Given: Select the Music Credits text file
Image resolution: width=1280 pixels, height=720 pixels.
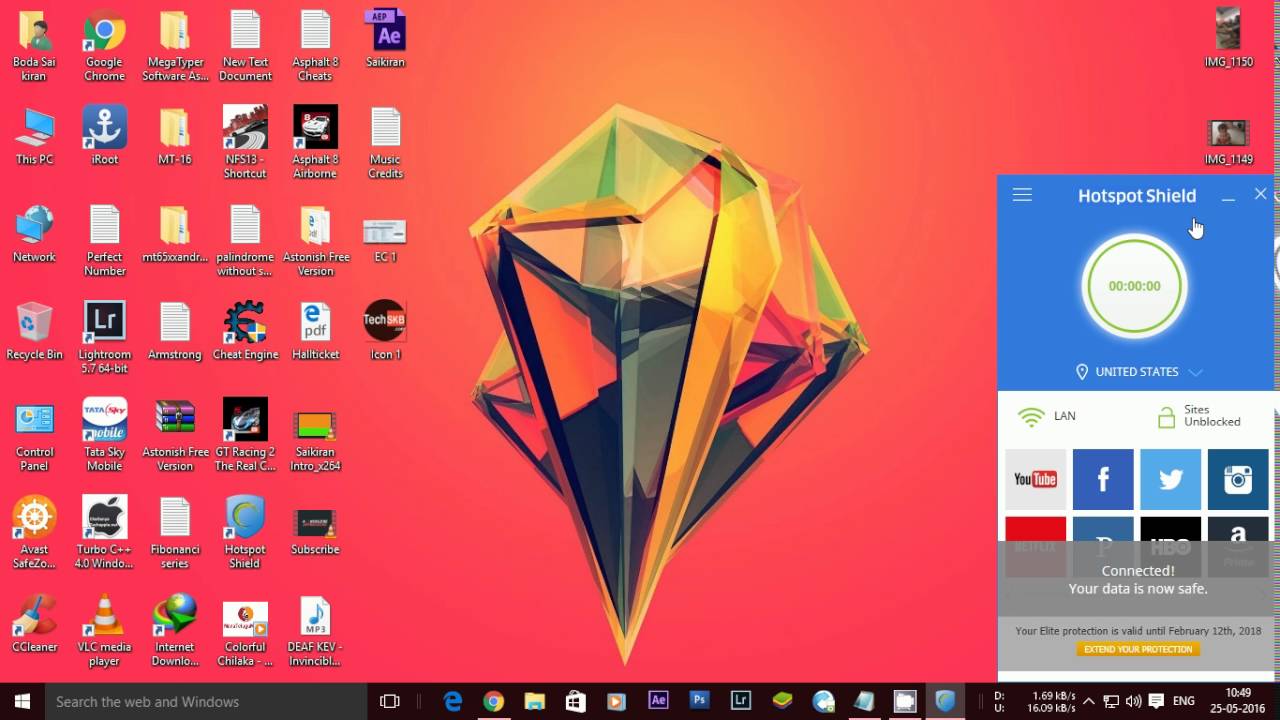Looking at the screenshot, I should [385, 143].
